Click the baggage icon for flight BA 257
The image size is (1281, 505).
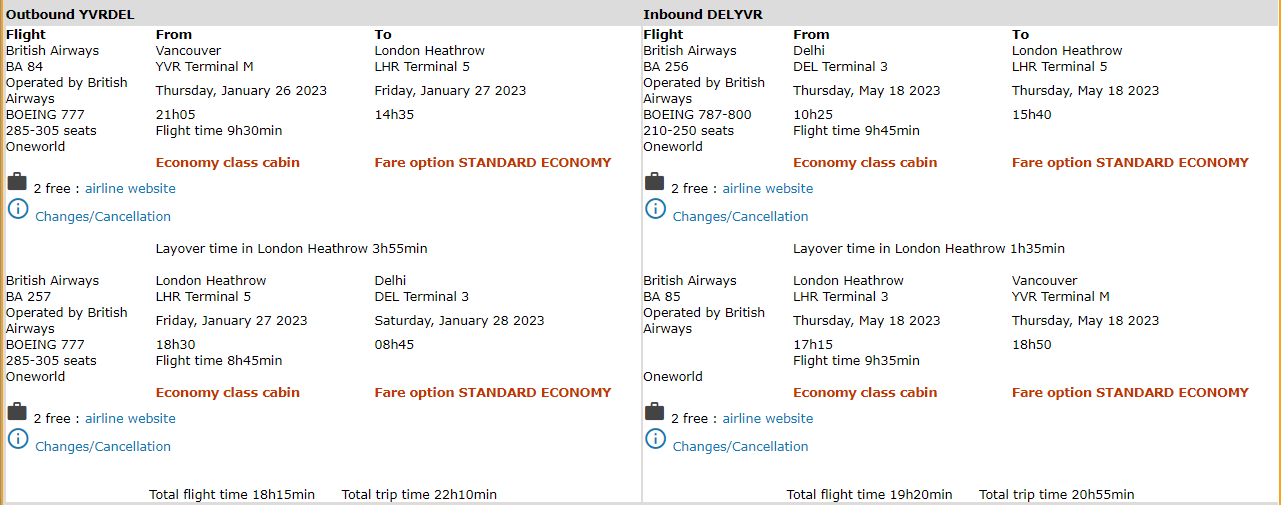17,412
